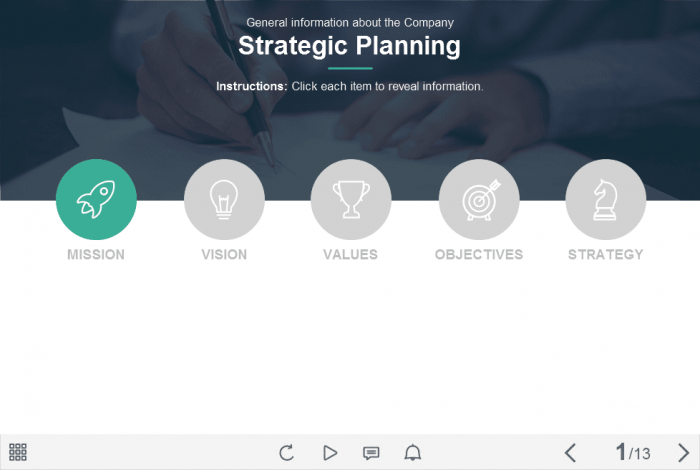700x470 pixels.
Task: Click the notification bell icon
Action: [x=412, y=452]
